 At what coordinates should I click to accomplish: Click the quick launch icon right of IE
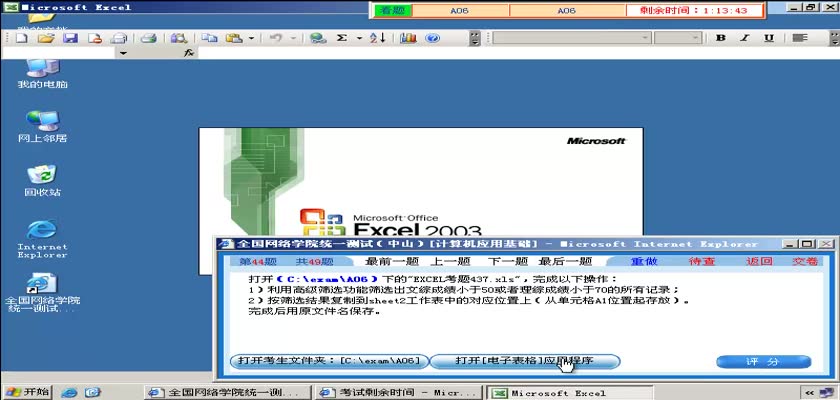coord(92,393)
